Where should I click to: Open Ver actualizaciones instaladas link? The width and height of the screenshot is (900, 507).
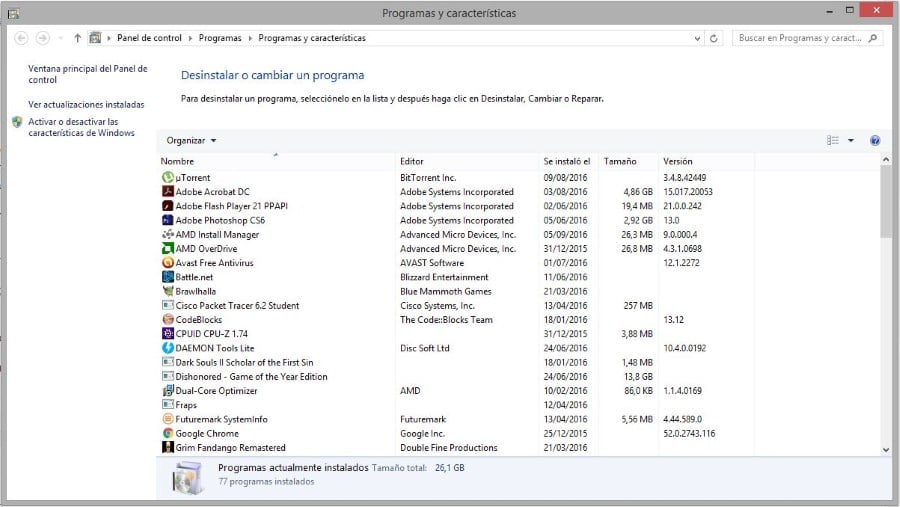[86, 105]
